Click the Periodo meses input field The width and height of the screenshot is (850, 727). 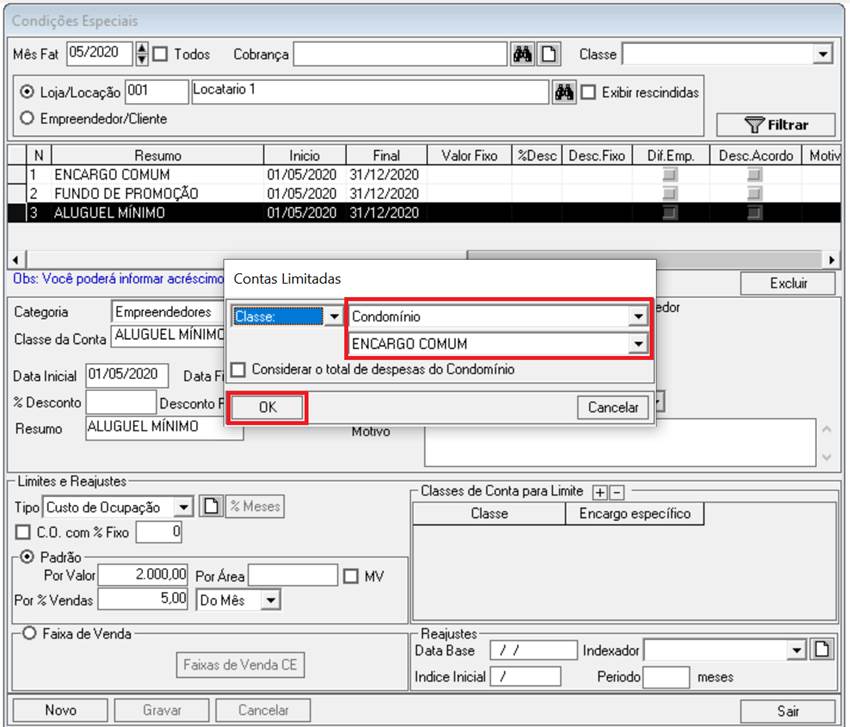[x=666, y=677]
